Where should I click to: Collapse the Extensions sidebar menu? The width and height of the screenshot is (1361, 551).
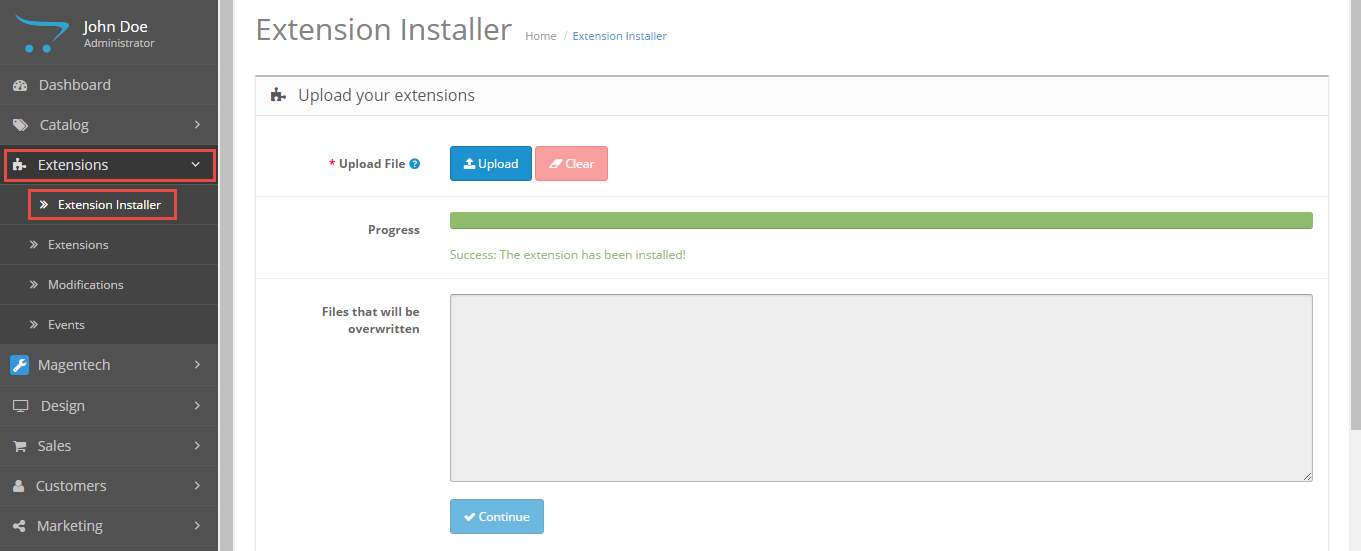196,165
